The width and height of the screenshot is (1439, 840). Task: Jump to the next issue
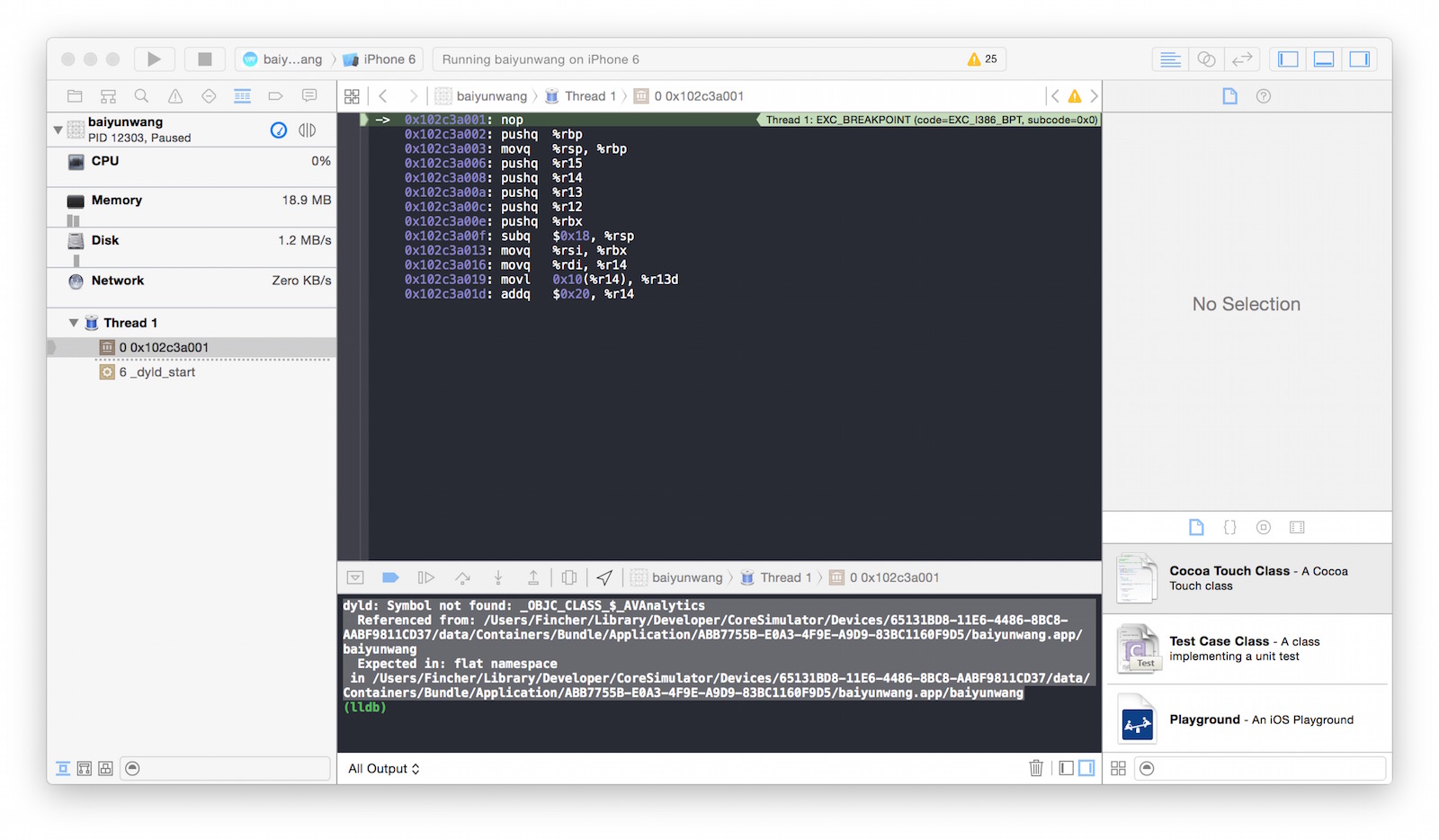1095,96
